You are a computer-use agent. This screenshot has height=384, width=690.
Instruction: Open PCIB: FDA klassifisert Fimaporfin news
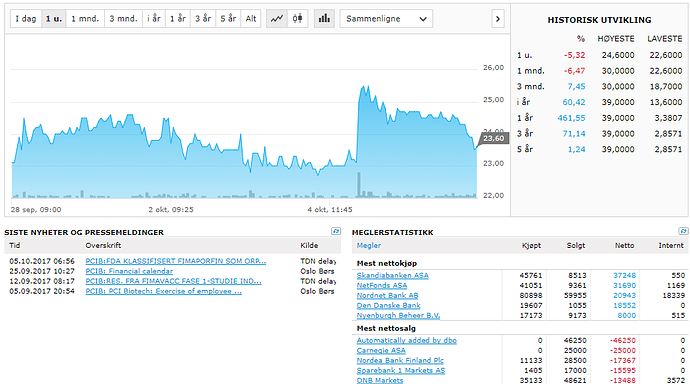[x=176, y=261]
